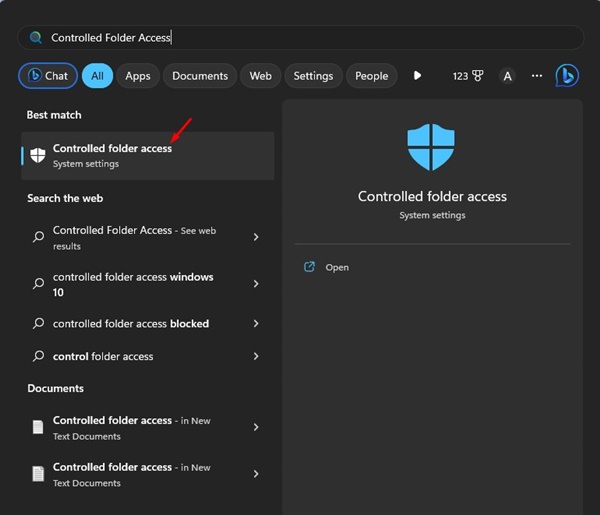The width and height of the screenshot is (600, 515).
Task: Click the search magnifier icon in search box
Action: click(36, 37)
